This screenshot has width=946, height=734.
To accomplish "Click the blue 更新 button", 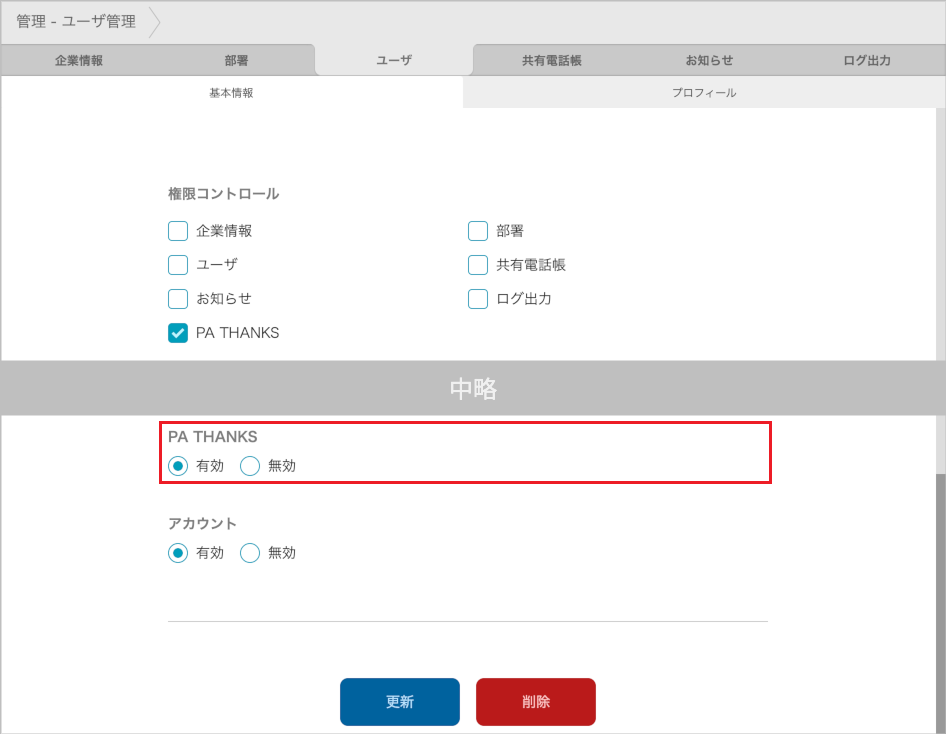I will [400, 701].
